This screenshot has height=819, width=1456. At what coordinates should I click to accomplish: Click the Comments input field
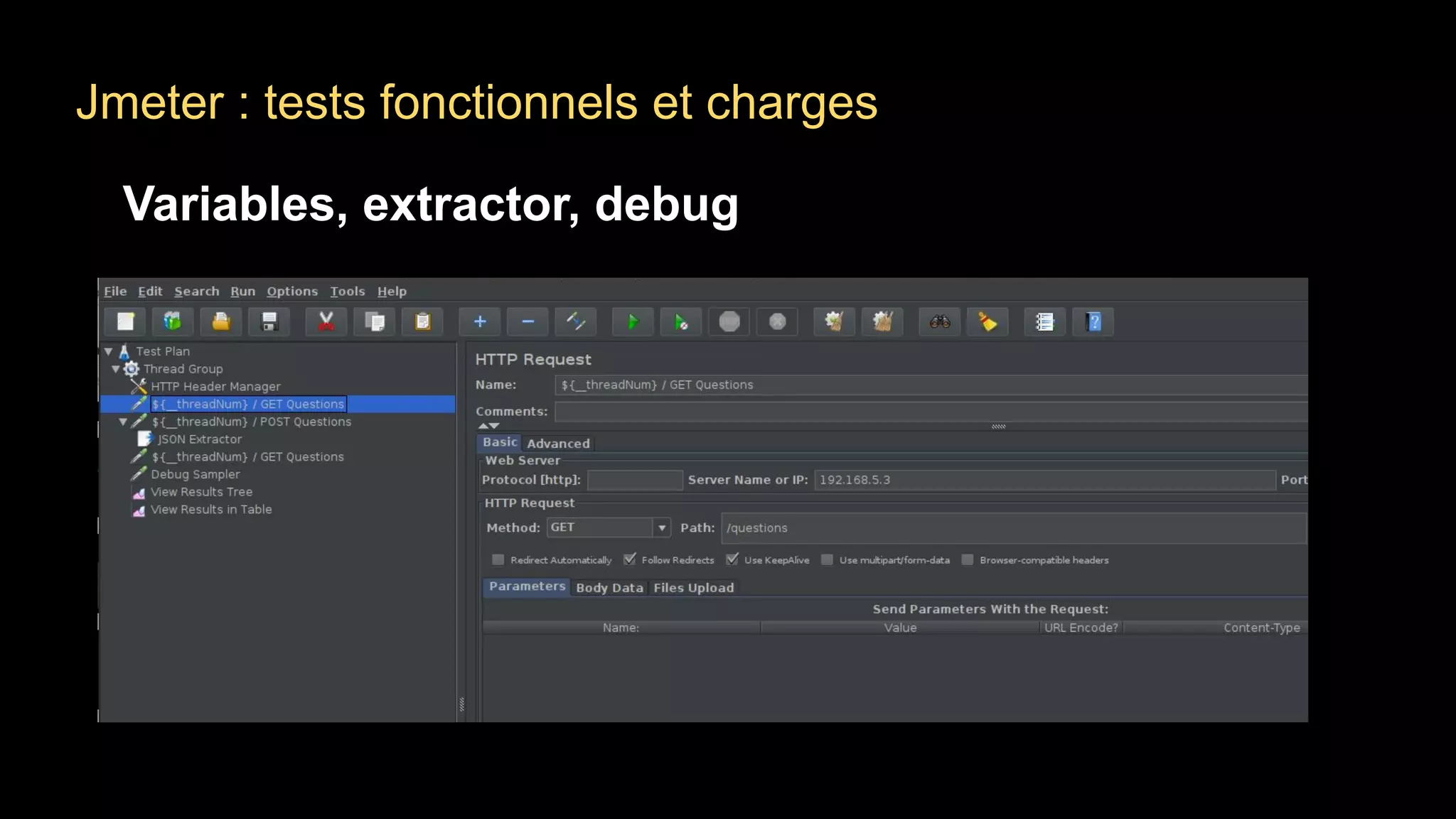point(931,412)
